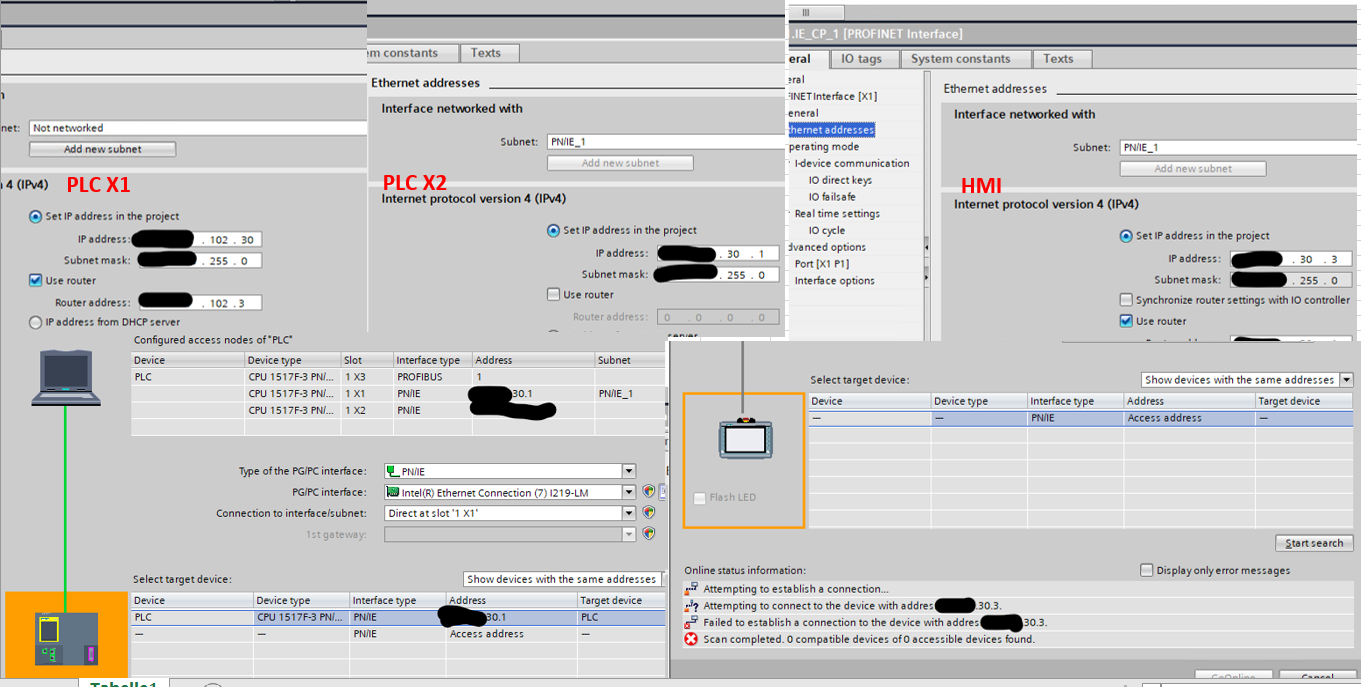The image size is (1361, 687).
Task: Enable 'Use router' in PLC X2 pane
Action: click(553, 294)
